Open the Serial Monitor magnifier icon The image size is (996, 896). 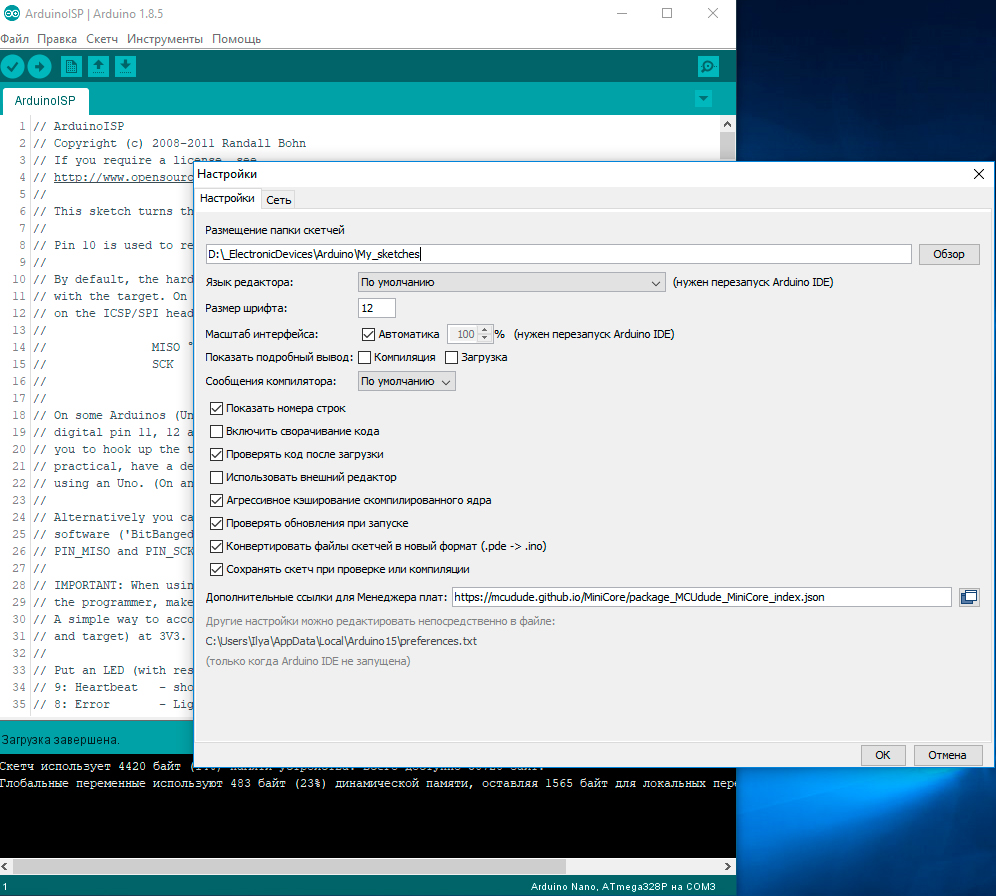tap(708, 67)
